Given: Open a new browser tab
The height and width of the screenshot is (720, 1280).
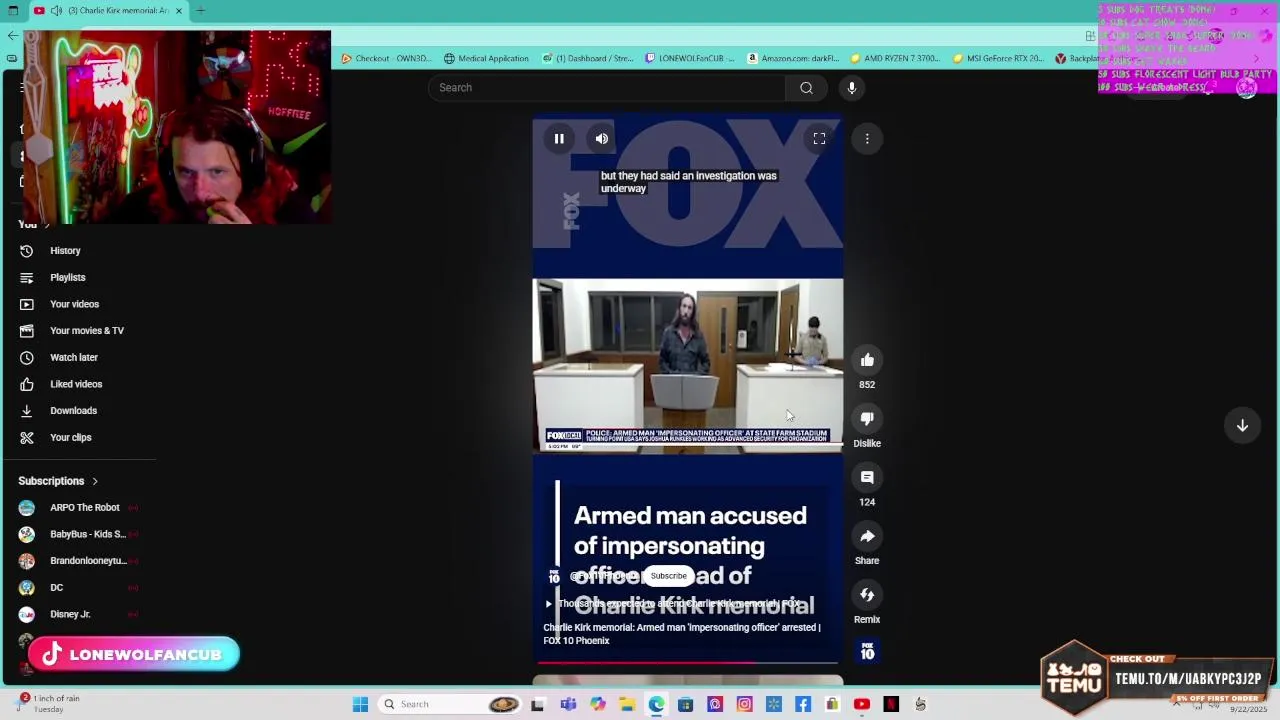Looking at the screenshot, I should point(200,11).
